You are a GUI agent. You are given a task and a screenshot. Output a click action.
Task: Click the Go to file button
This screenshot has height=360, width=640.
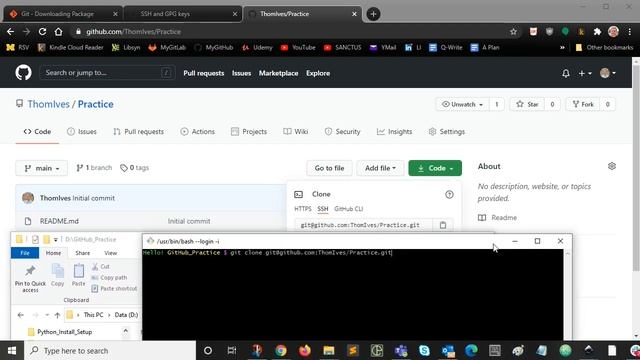pyautogui.click(x=329, y=168)
